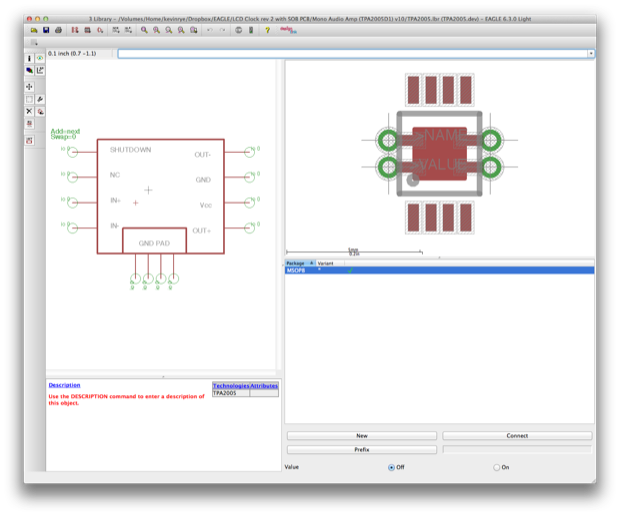The height and width of the screenshot is (516, 620).
Task: Click the Connect button
Action: click(x=517, y=436)
